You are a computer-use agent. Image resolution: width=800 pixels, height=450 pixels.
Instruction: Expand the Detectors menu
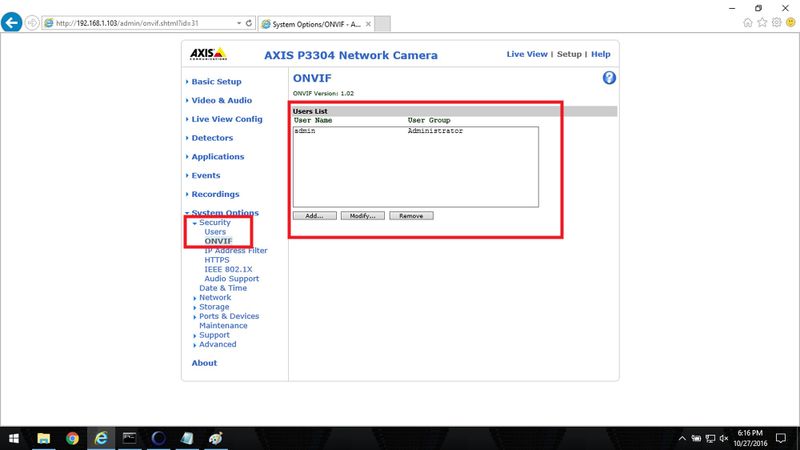click(212, 138)
